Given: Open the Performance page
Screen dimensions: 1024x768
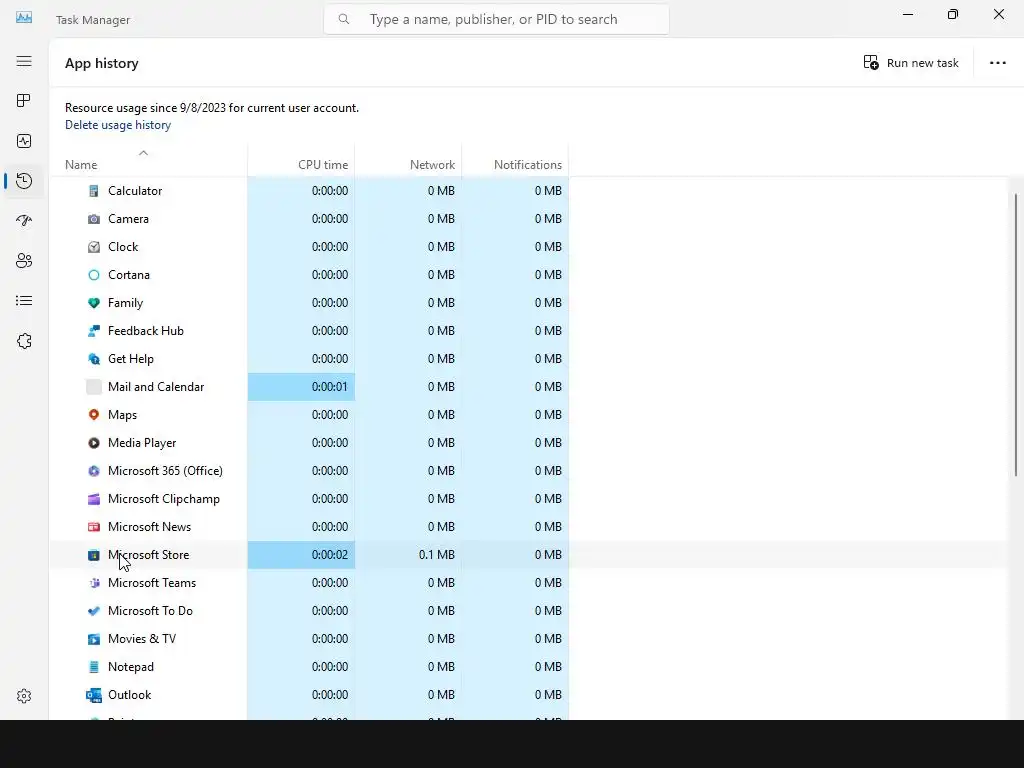Looking at the screenshot, I should [x=24, y=141].
